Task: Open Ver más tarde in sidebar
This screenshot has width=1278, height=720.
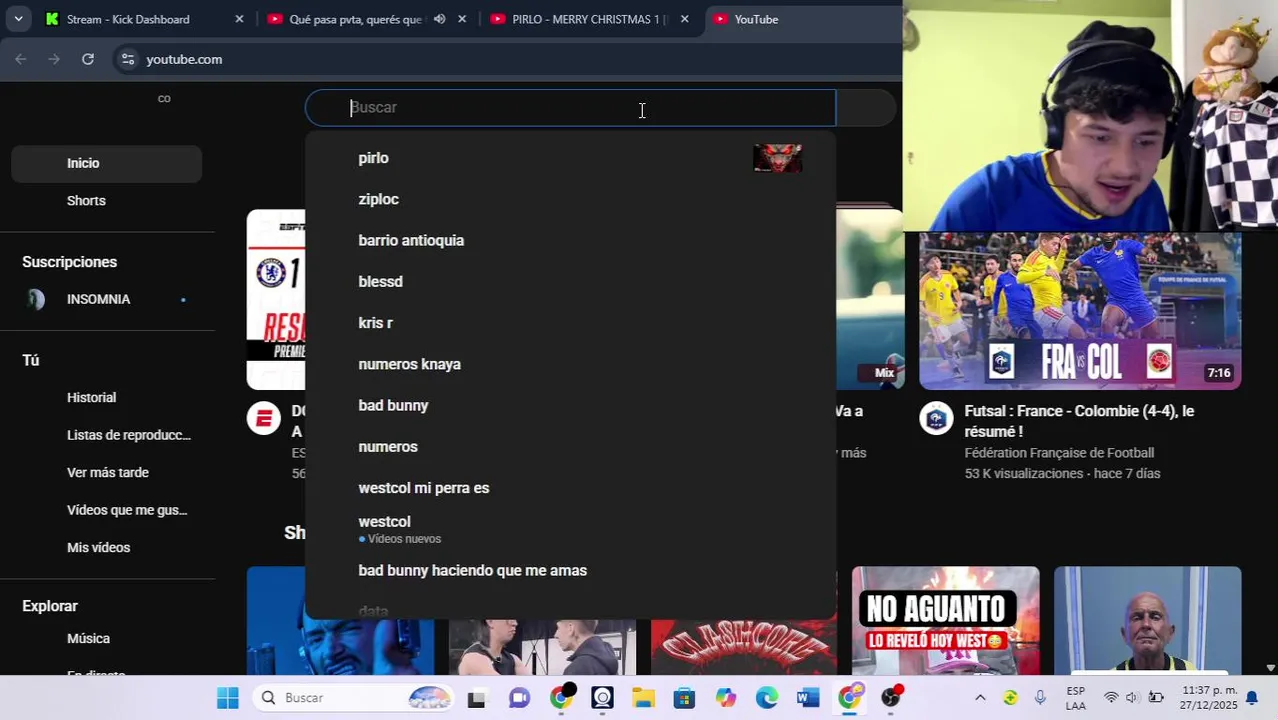Action: [x=106, y=472]
